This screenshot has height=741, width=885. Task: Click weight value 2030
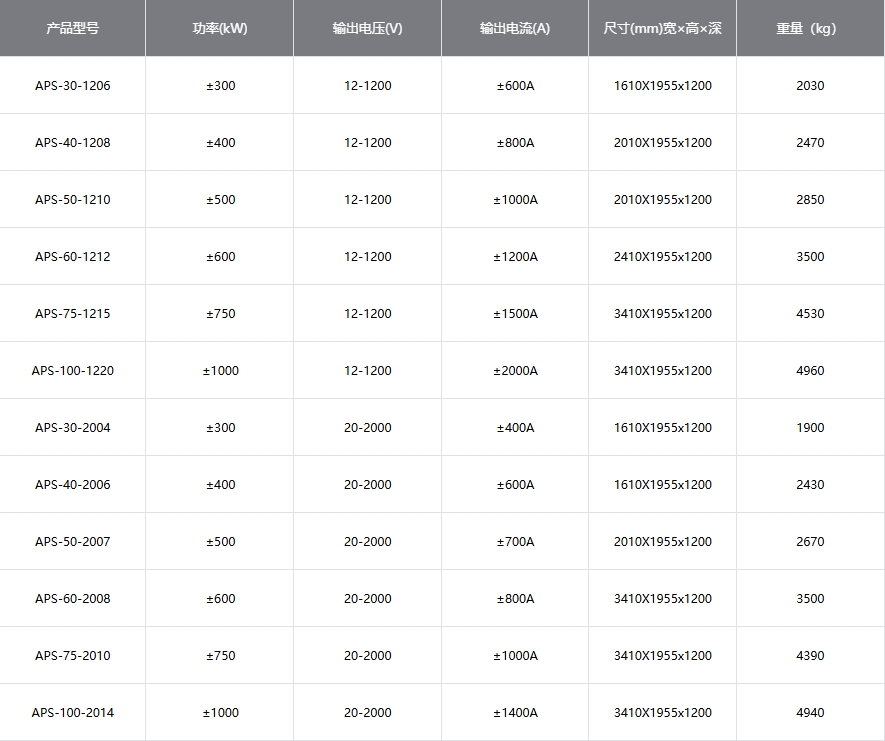tap(810, 86)
